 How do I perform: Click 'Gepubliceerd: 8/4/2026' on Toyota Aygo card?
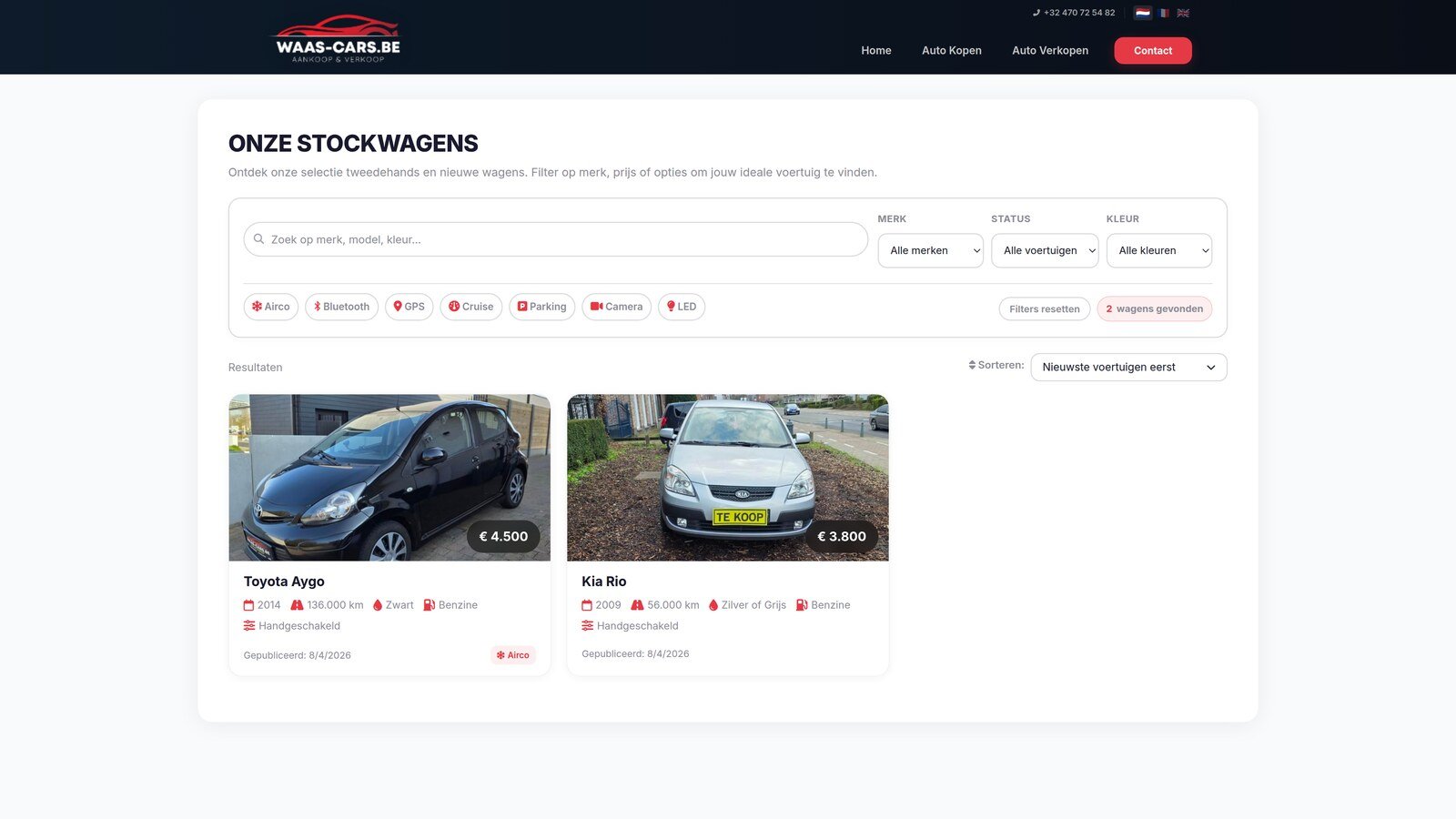pos(298,655)
